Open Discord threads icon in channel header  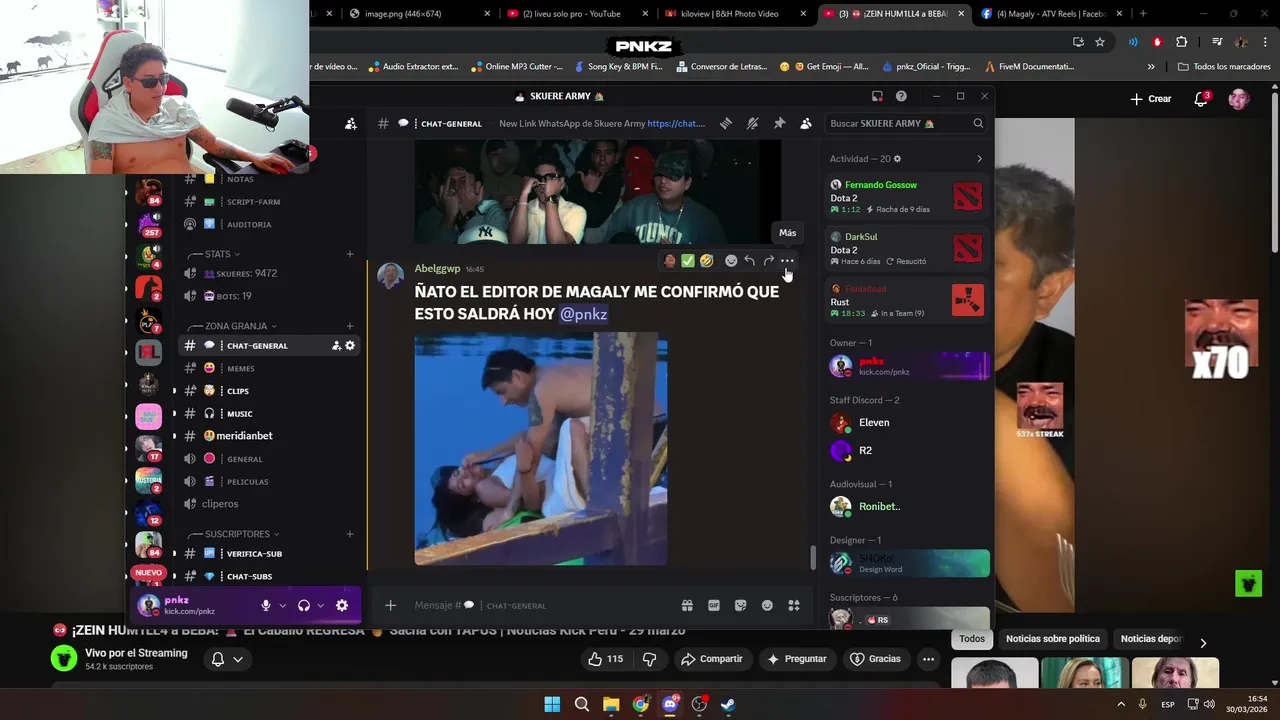coord(726,123)
